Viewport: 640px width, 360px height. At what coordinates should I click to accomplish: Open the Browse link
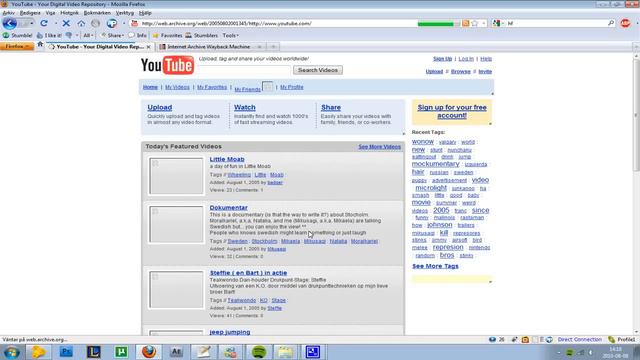click(x=460, y=71)
